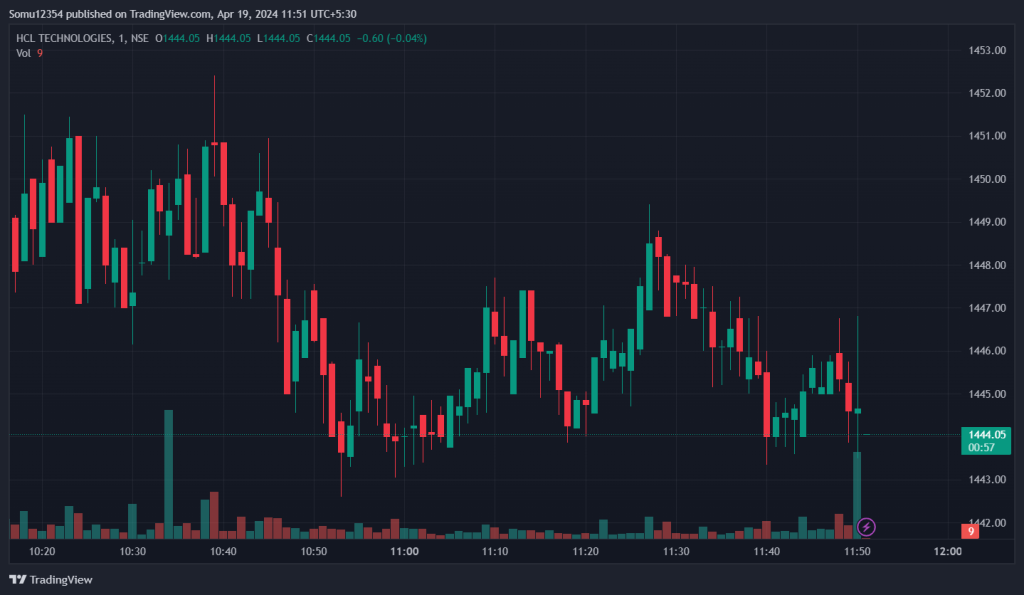Click the bold 11:00 time axis label

404,551
